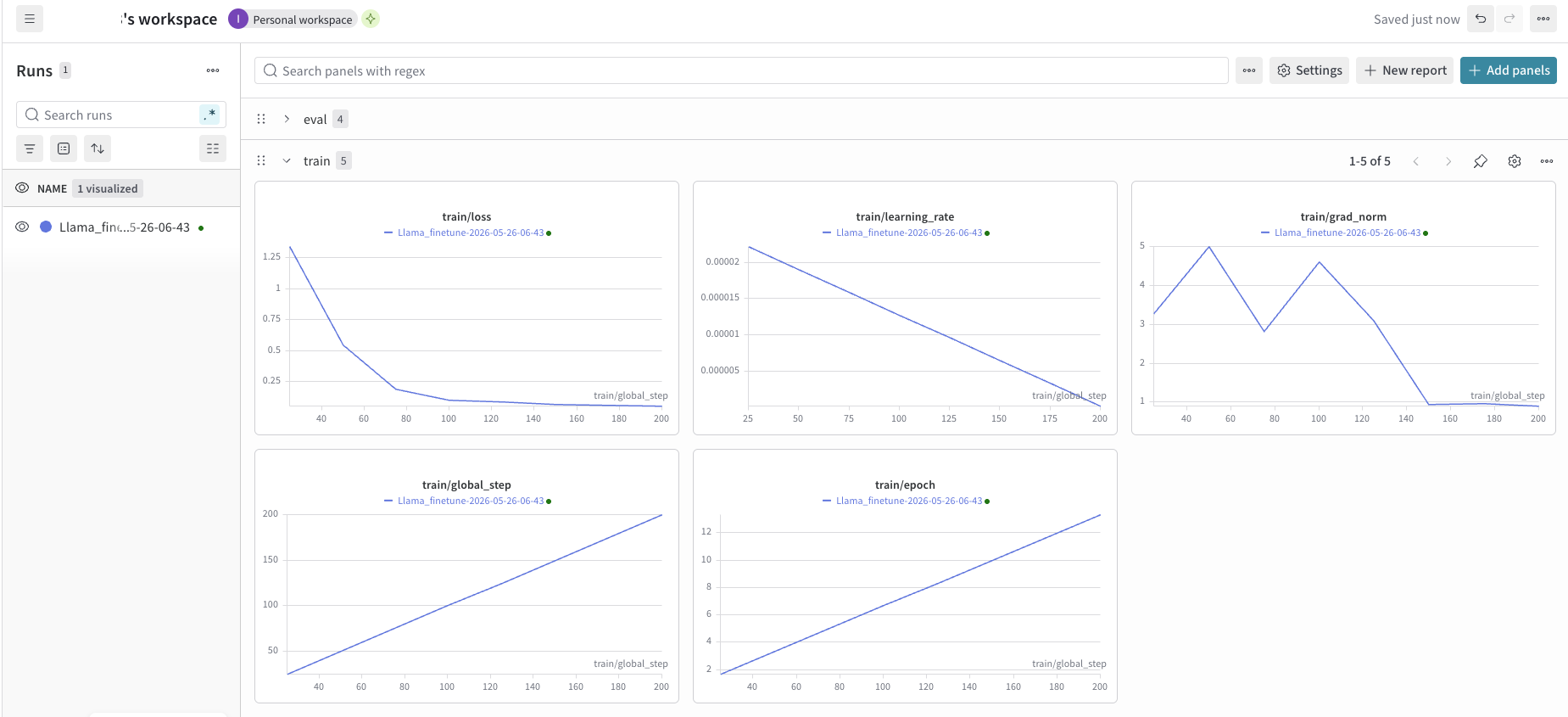
Task: Toggle regex search for runs
Action: pyautogui.click(x=209, y=115)
